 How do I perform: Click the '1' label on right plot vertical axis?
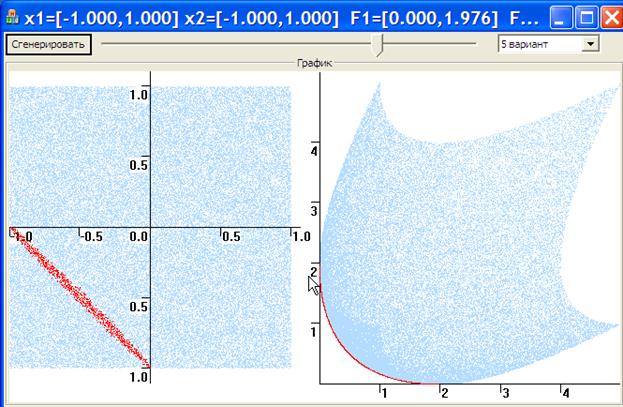(314, 331)
